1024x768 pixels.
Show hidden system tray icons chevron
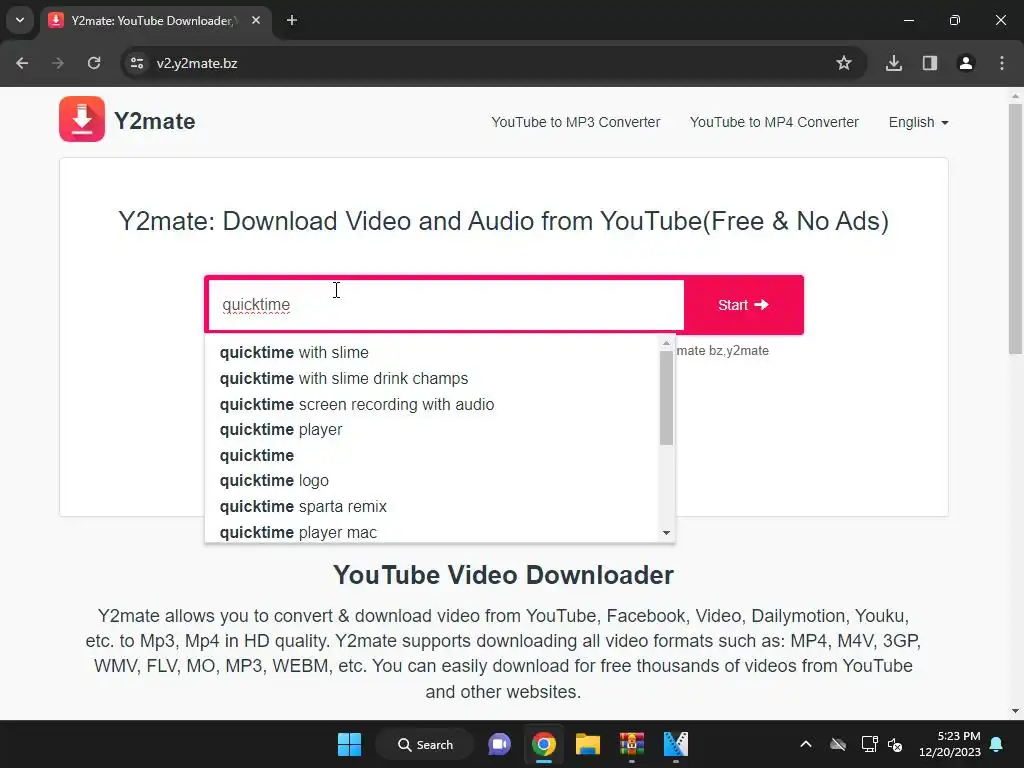(x=806, y=744)
